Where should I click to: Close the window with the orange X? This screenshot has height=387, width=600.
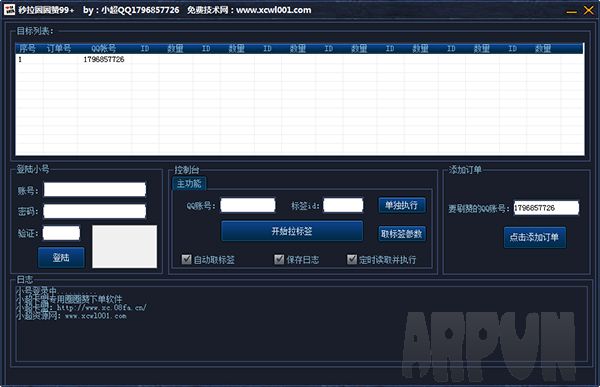589,10
